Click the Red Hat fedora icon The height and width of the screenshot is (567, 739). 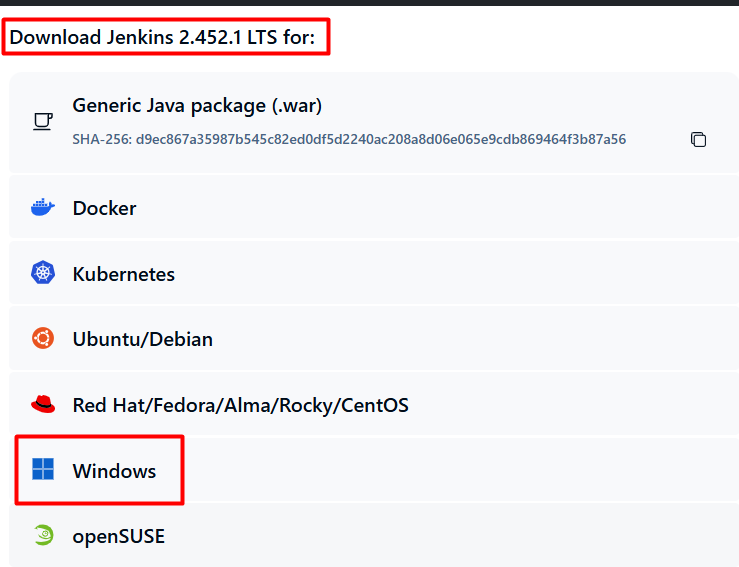click(43, 404)
